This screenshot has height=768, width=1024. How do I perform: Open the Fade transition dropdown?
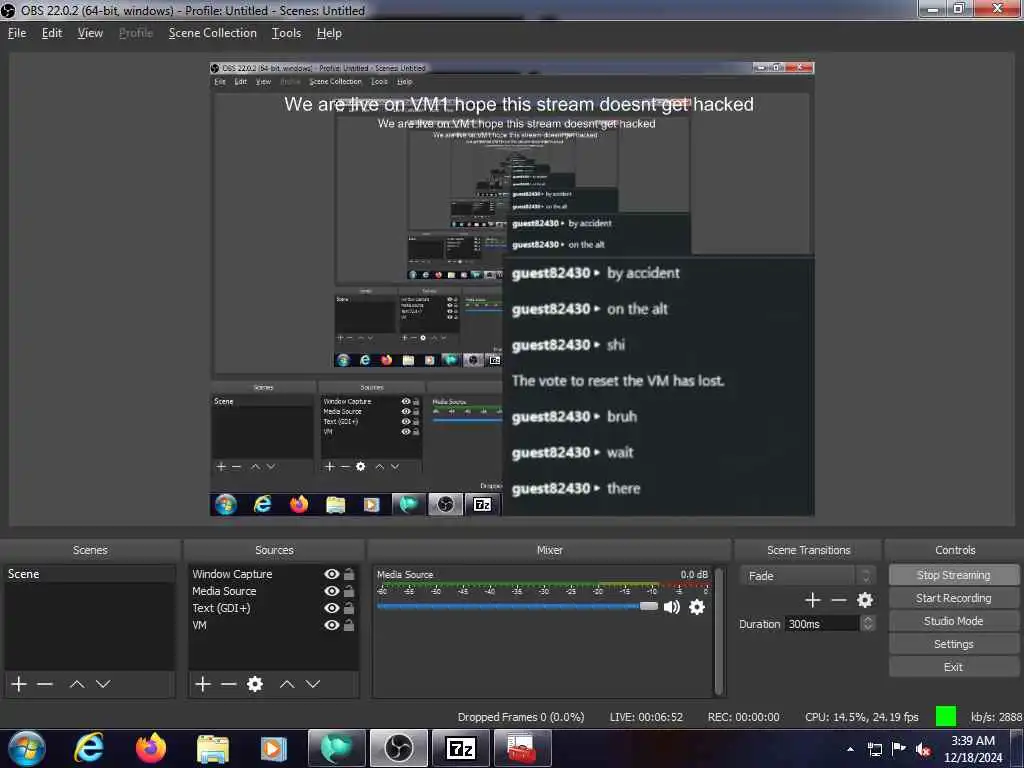[x=807, y=576]
